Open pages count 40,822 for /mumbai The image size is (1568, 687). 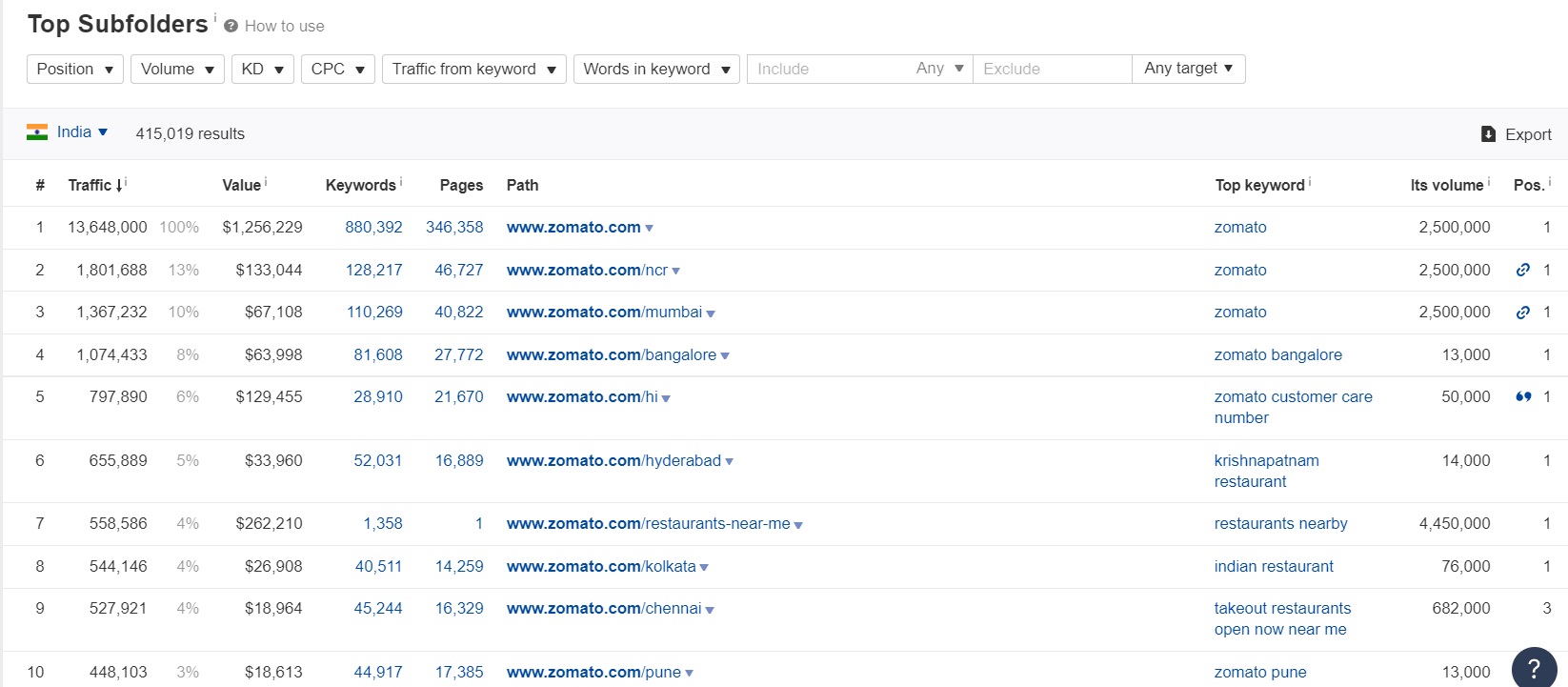[x=459, y=312]
